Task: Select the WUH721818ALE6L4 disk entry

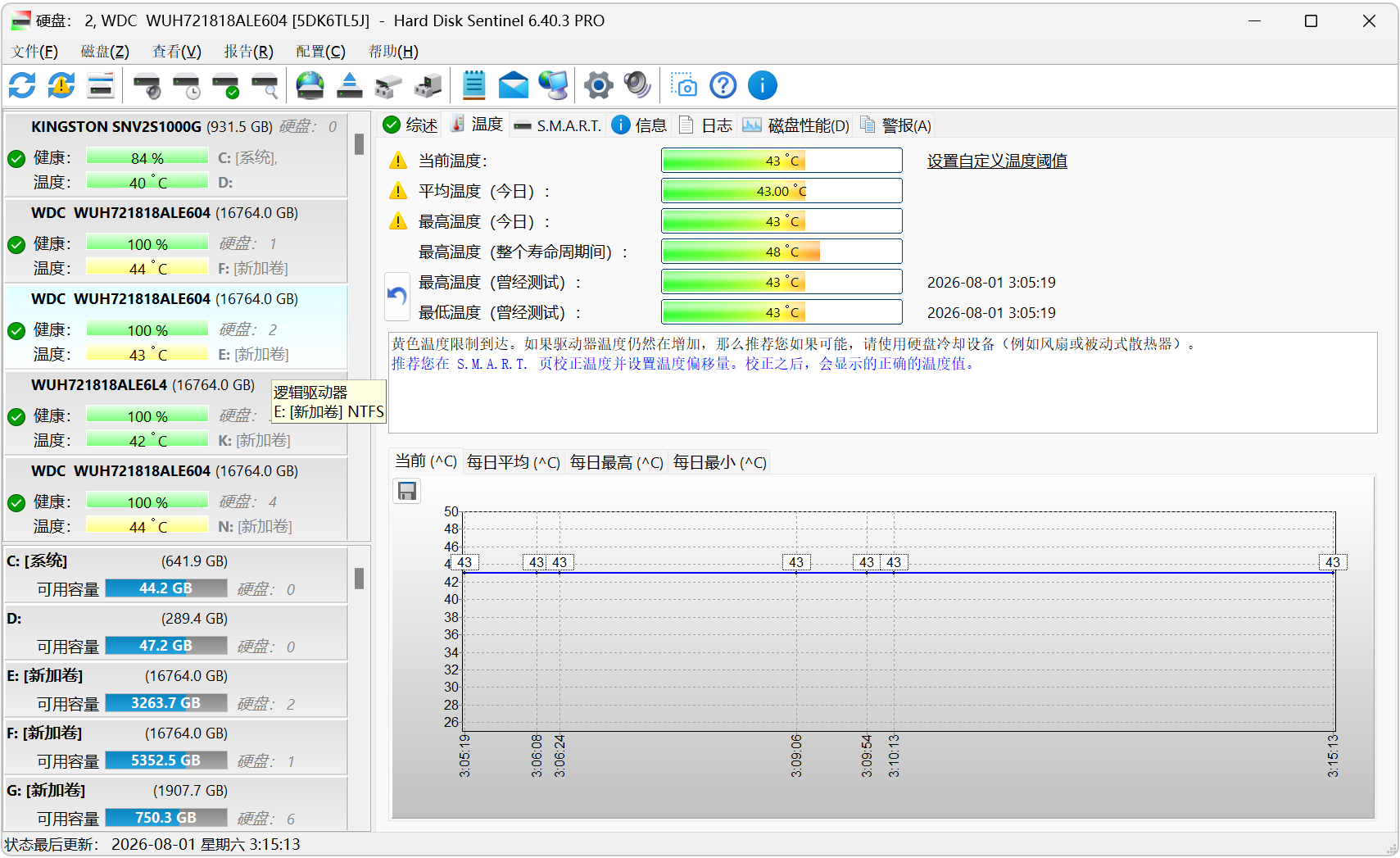Action: 176,413
